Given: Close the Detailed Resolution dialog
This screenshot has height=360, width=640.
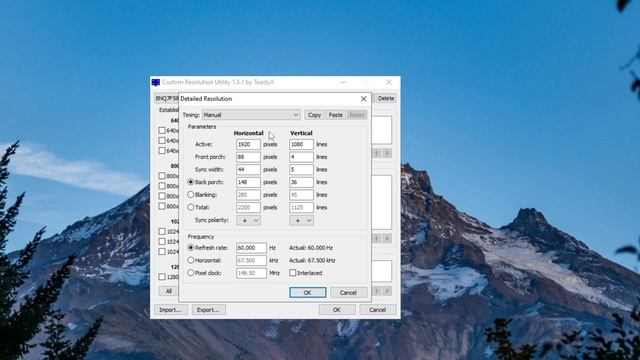Looking at the screenshot, I should 363,99.
